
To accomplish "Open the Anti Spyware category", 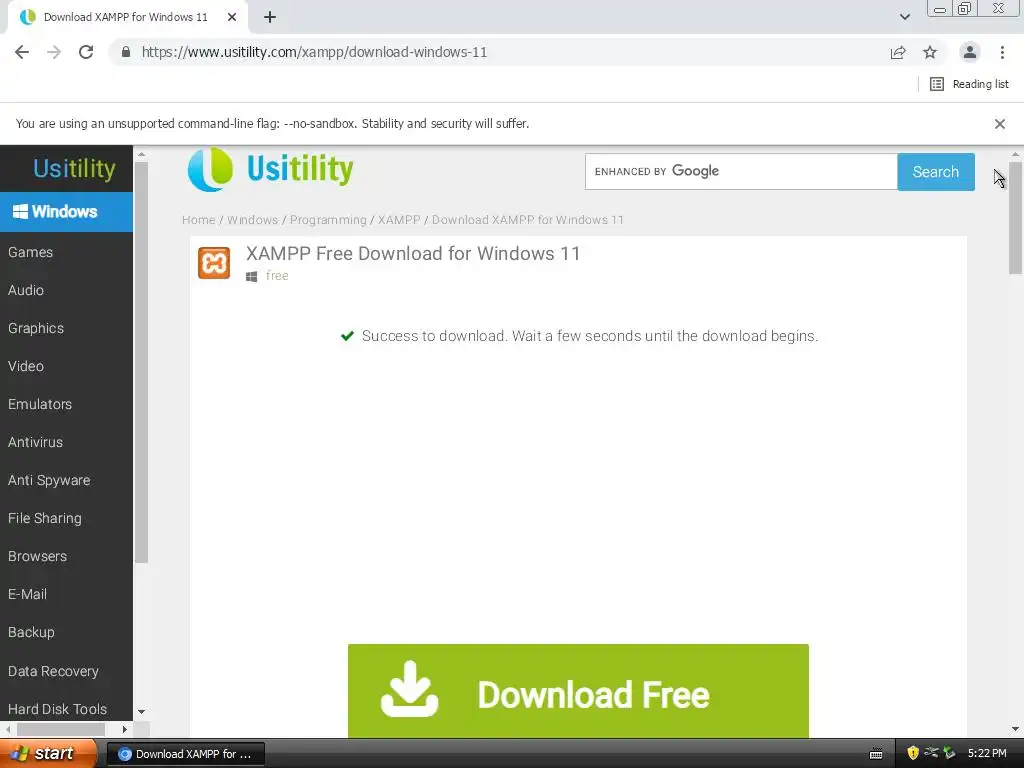I will coord(49,480).
